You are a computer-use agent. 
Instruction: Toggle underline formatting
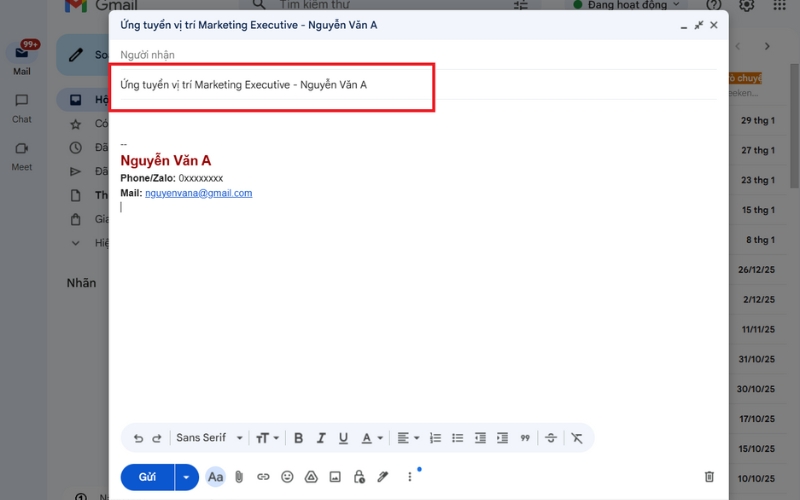point(343,438)
